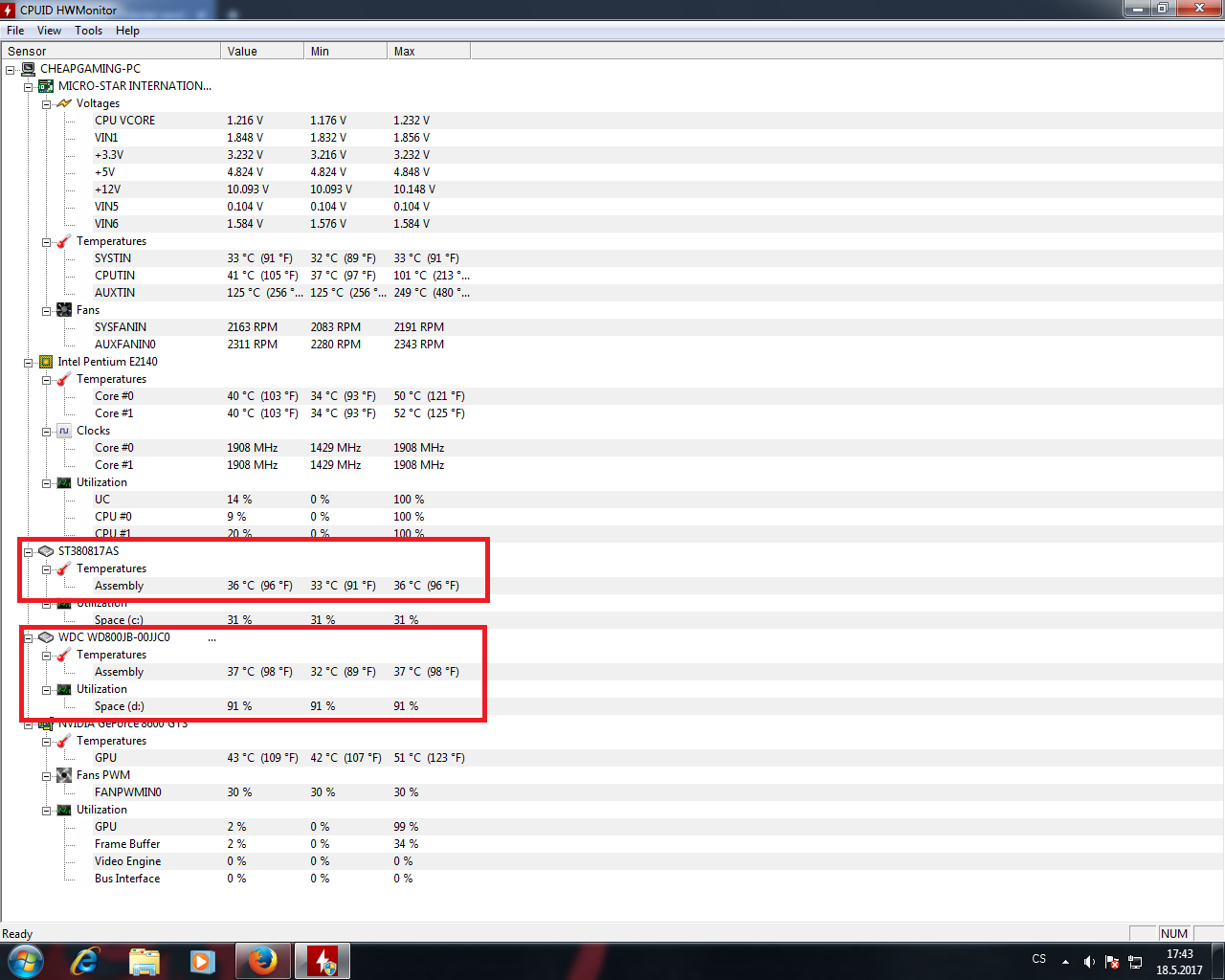Open the Tools menu
The height and width of the screenshot is (980, 1225).
pyautogui.click(x=89, y=31)
